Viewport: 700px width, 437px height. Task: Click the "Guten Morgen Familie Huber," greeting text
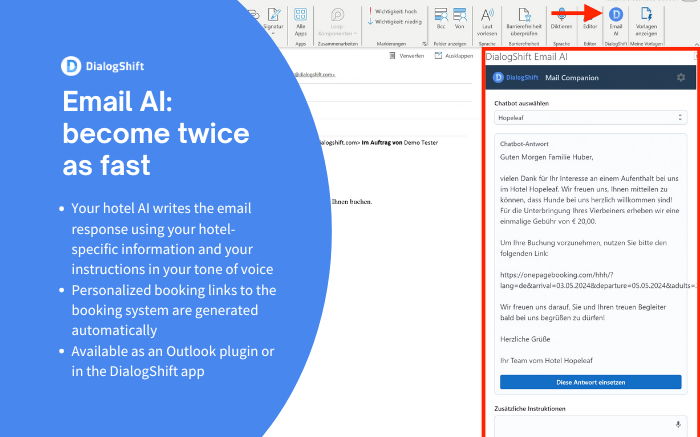[x=546, y=157]
